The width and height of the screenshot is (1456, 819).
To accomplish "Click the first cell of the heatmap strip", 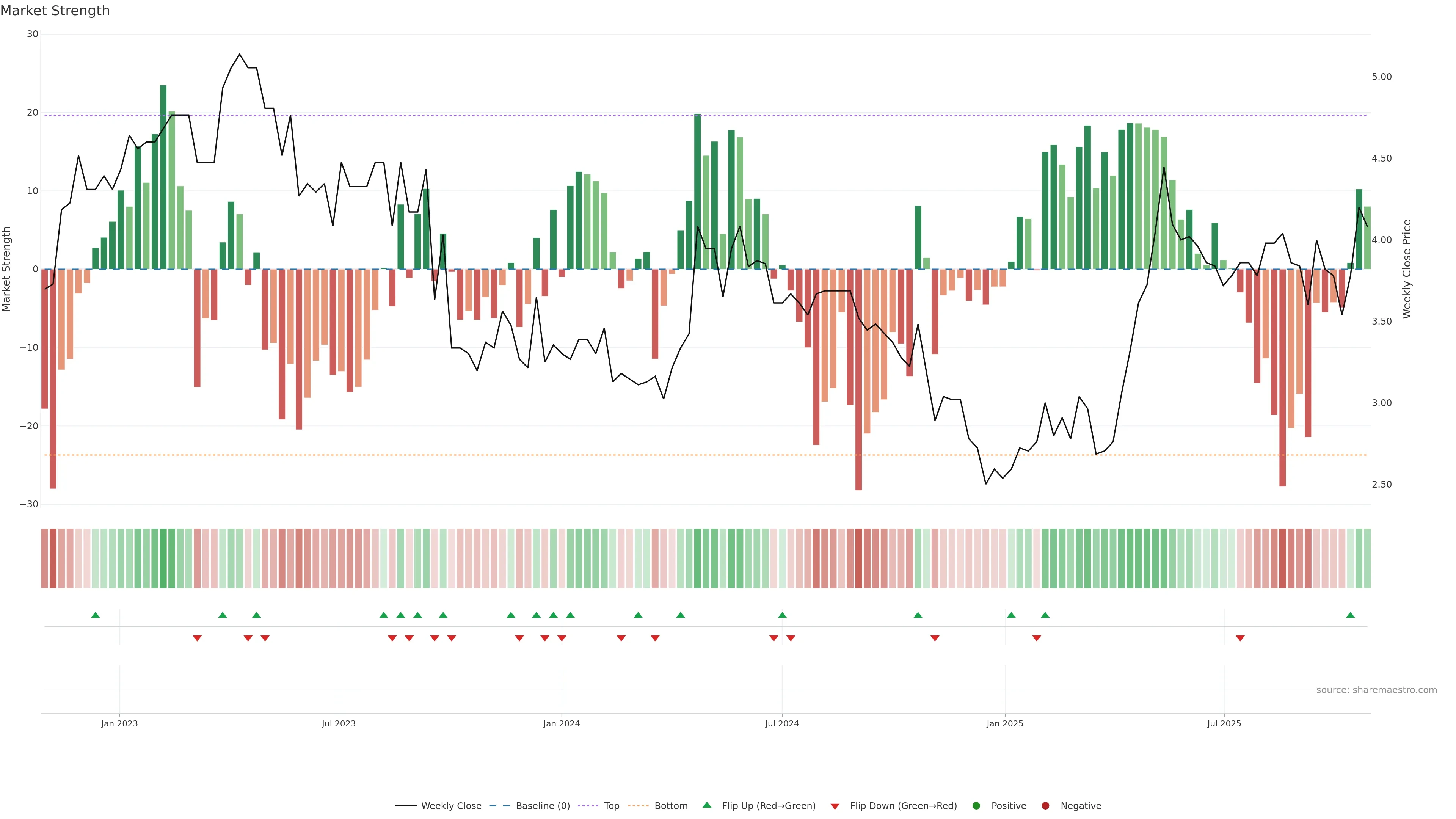I will (44, 558).
